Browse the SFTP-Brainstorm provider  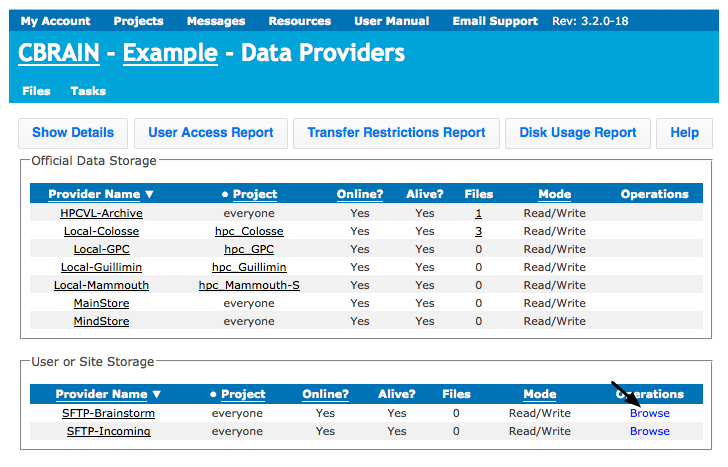click(x=650, y=413)
